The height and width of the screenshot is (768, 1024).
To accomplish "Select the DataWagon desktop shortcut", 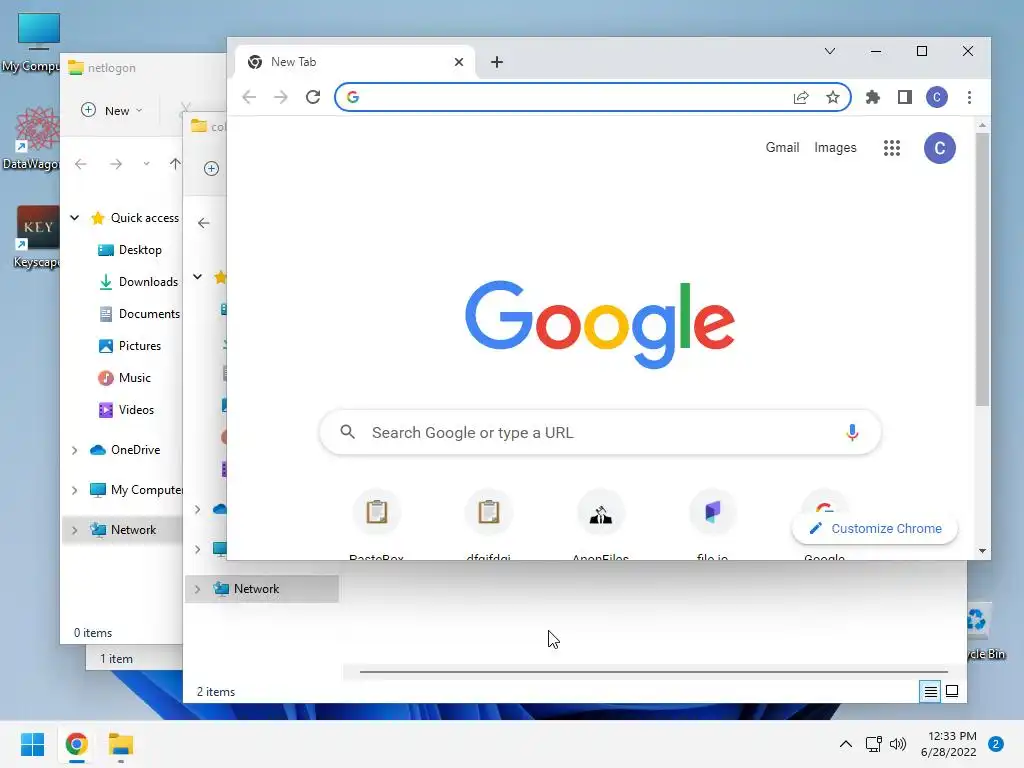I will point(33,138).
